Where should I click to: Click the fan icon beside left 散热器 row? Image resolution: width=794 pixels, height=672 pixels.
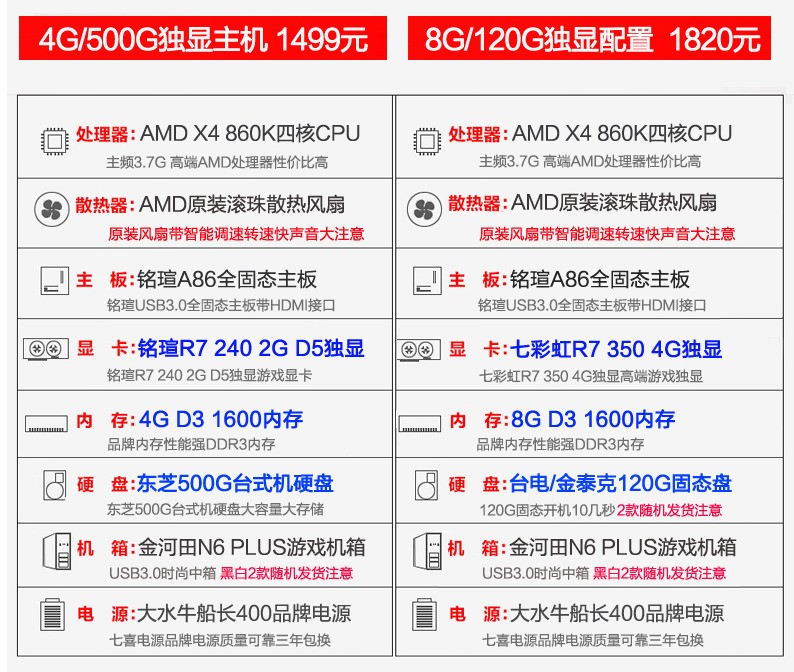pos(52,209)
